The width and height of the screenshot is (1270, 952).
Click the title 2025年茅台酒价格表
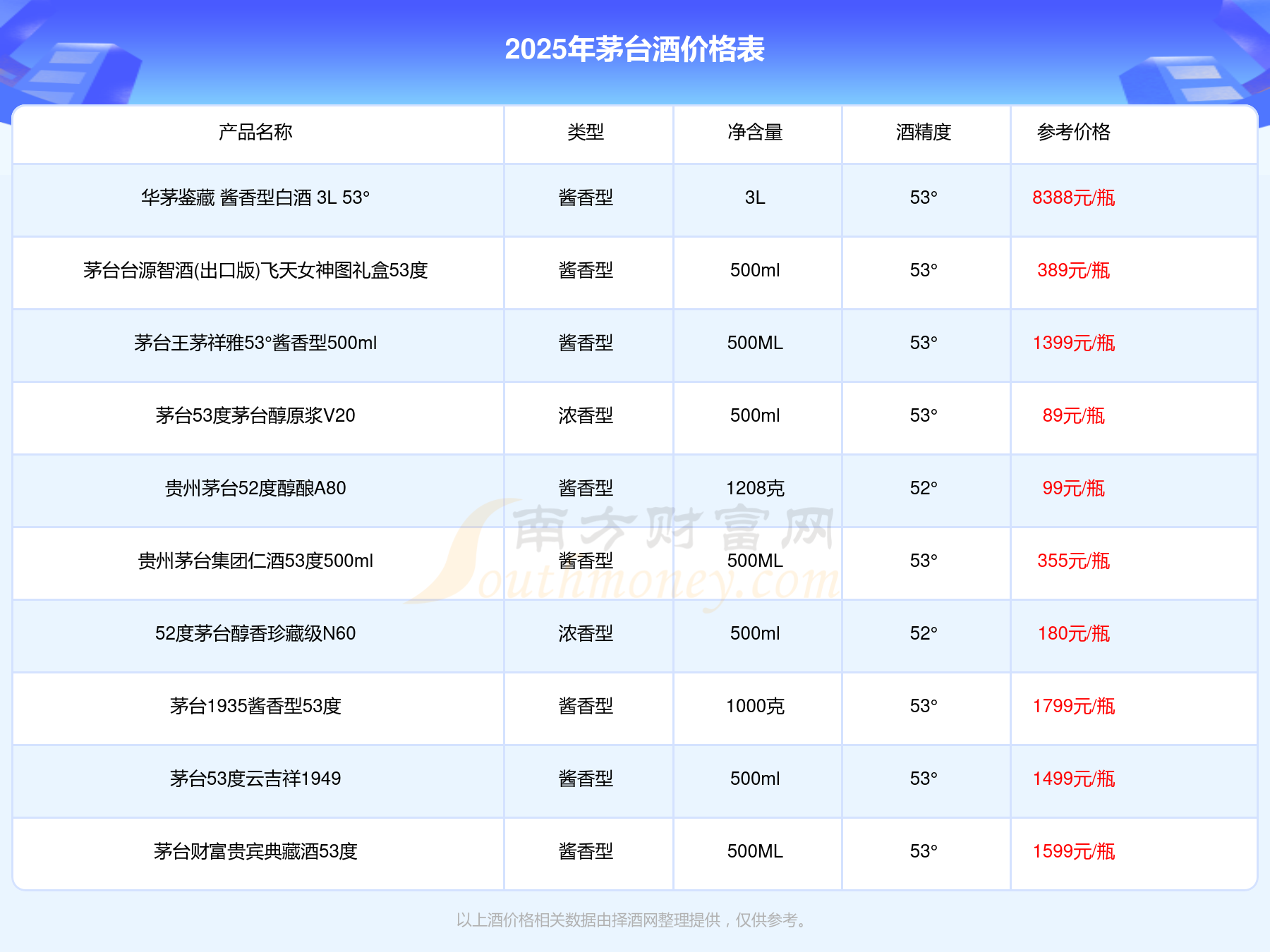coord(635,49)
